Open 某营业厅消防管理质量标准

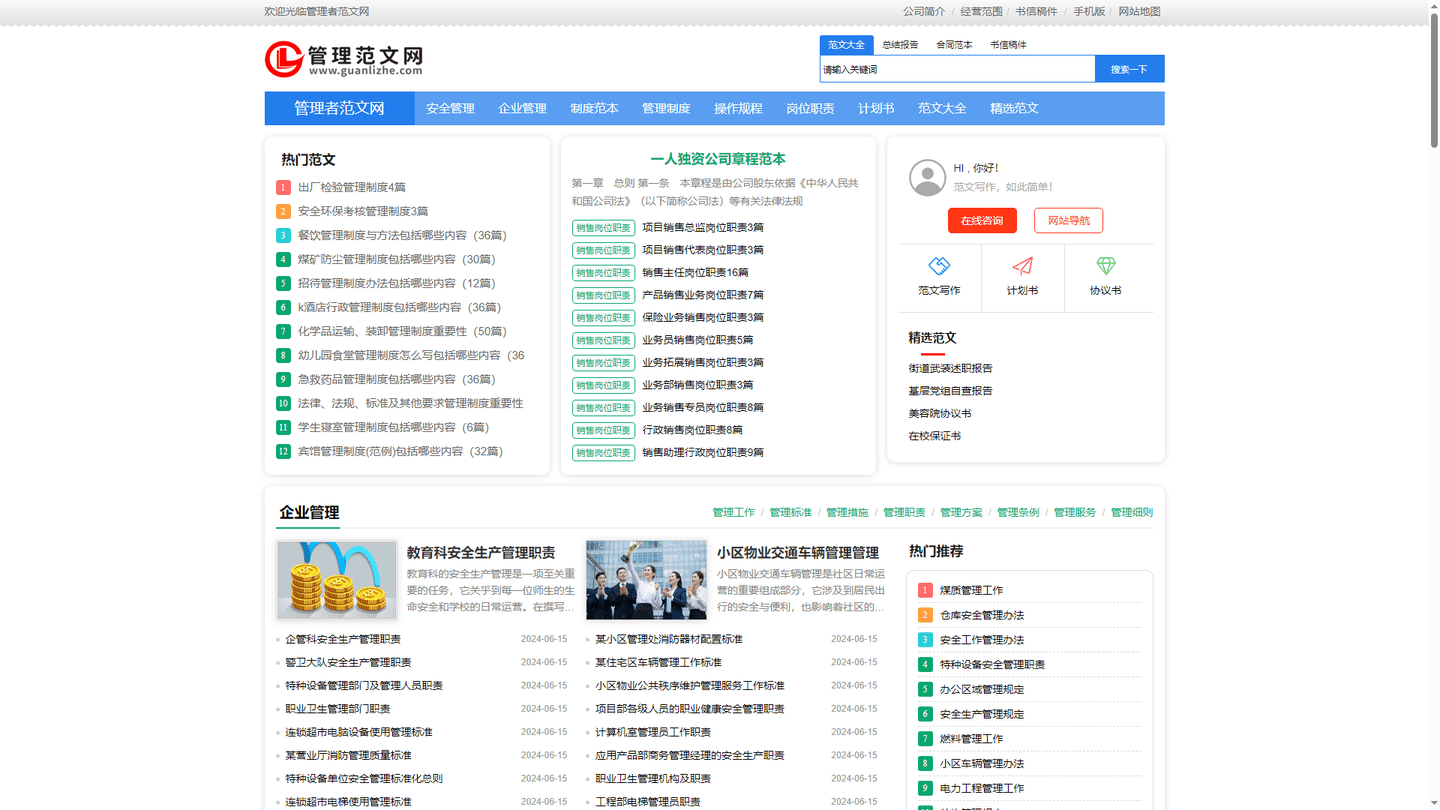(348, 755)
